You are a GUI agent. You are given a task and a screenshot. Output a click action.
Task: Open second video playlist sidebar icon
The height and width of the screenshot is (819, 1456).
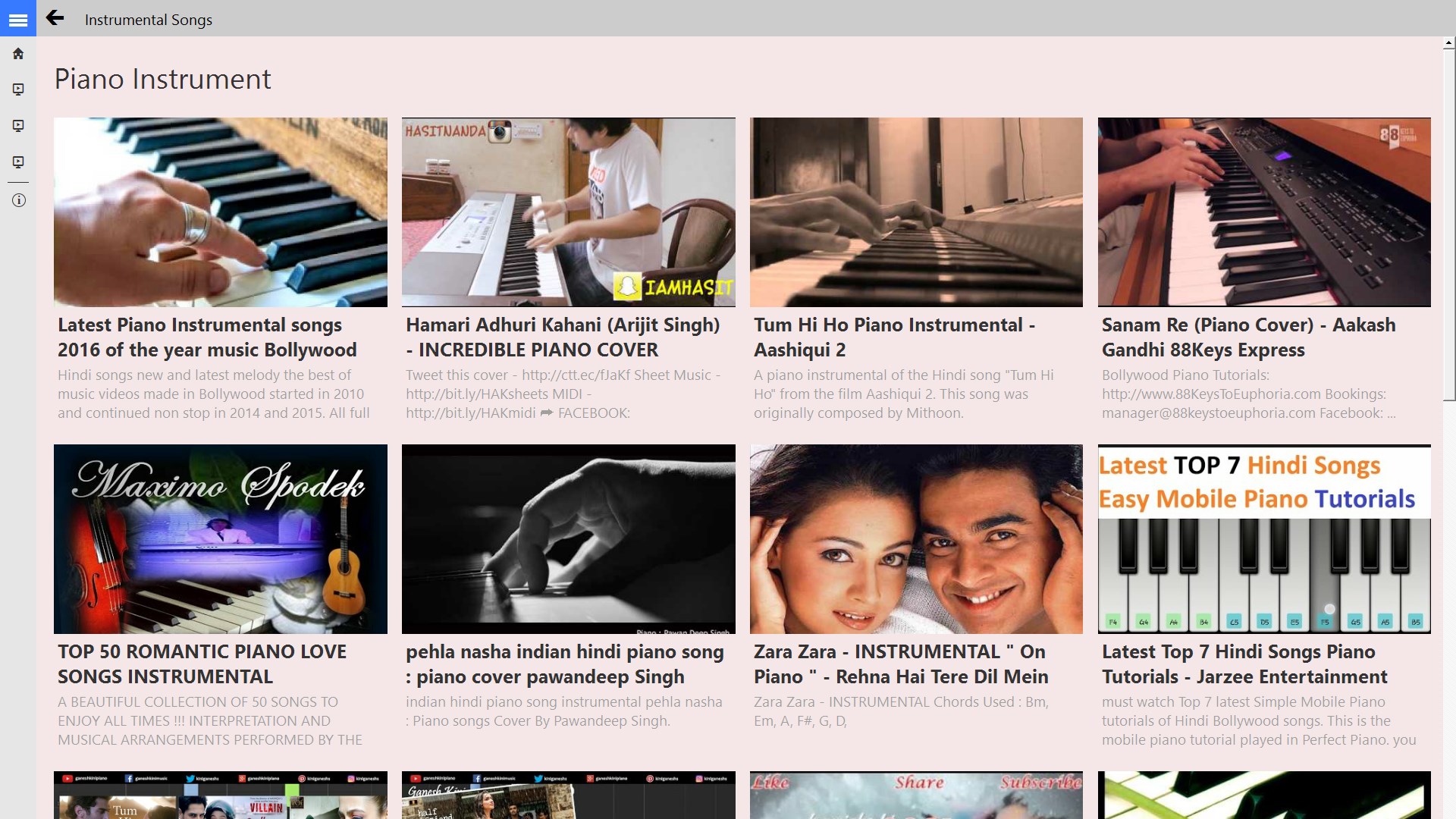pos(18,126)
